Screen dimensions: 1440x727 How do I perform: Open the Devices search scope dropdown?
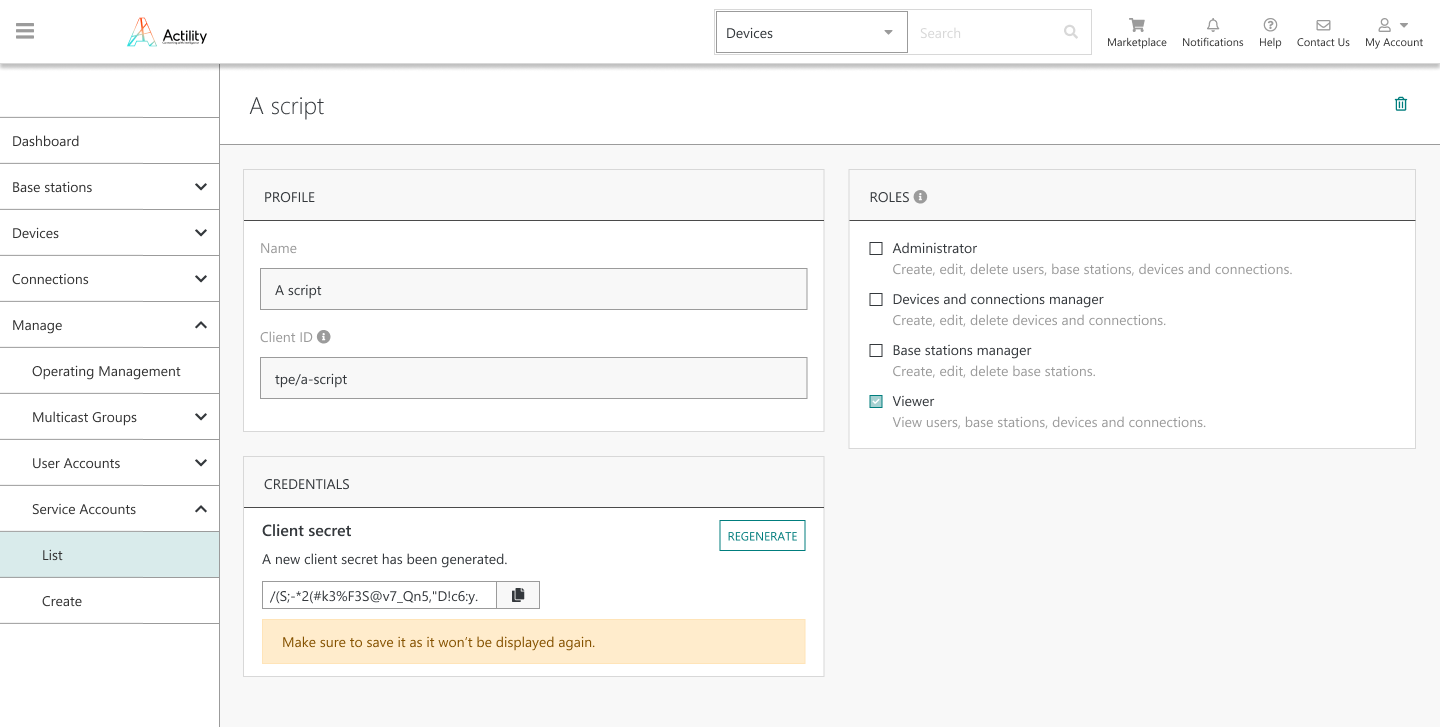click(x=810, y=33)
